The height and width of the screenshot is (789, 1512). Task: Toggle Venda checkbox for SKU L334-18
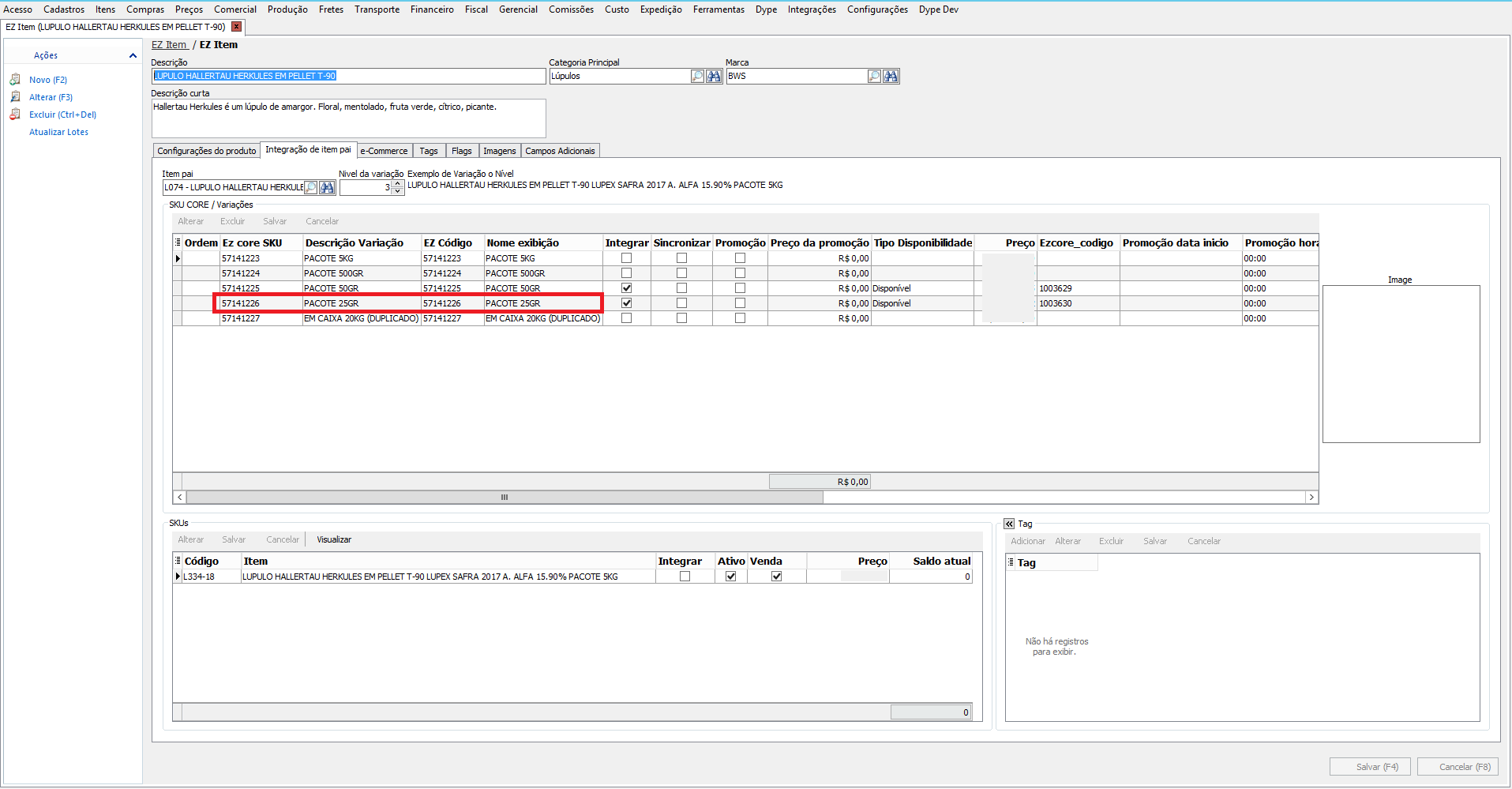click(776, 577)
